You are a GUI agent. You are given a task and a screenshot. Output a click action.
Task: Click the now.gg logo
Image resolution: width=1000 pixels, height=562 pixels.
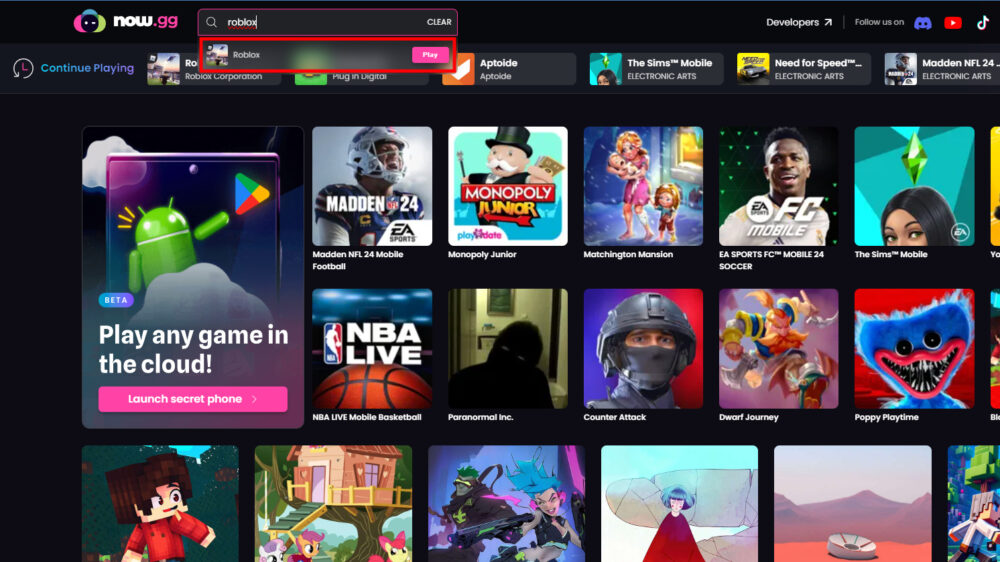click(126, 22)
